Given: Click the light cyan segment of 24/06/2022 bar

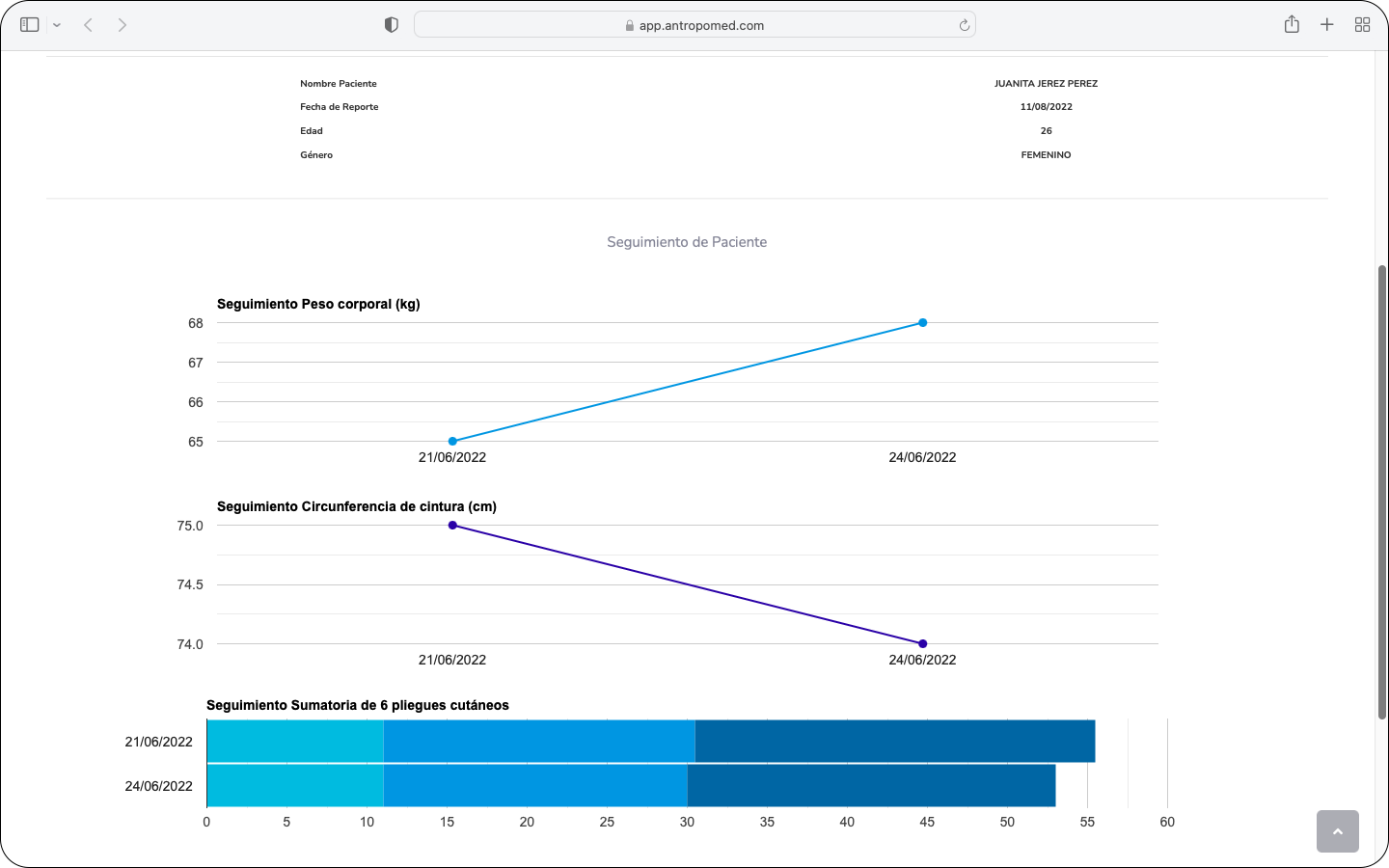Looking at the screenshot, I should tap(295, 785).
